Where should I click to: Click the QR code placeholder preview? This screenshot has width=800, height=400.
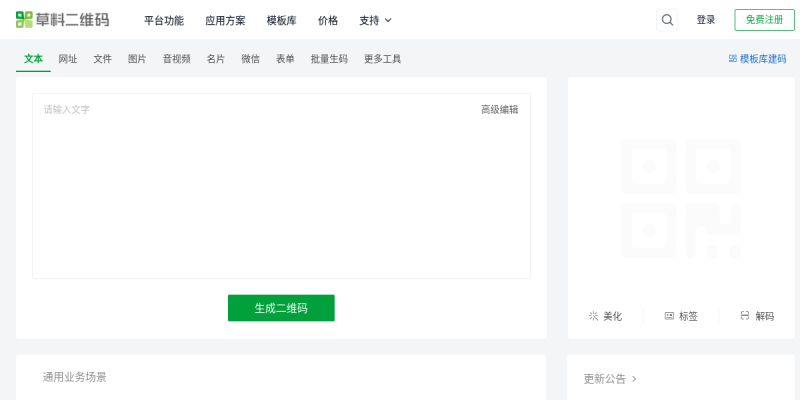(x=681, y=198)
